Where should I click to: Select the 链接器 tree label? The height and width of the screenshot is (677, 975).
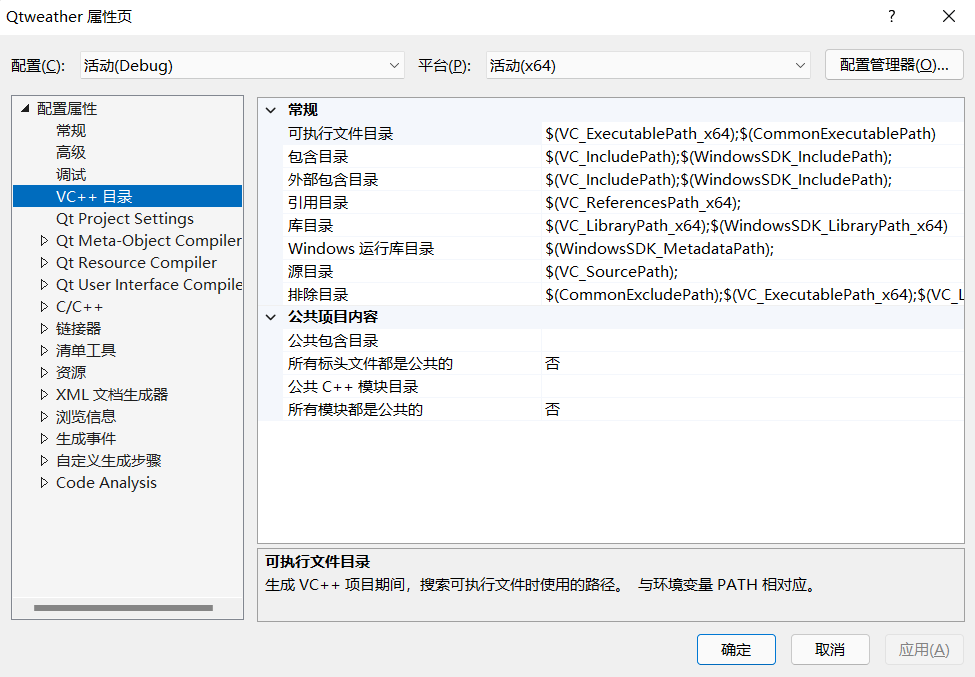[78, 328]
